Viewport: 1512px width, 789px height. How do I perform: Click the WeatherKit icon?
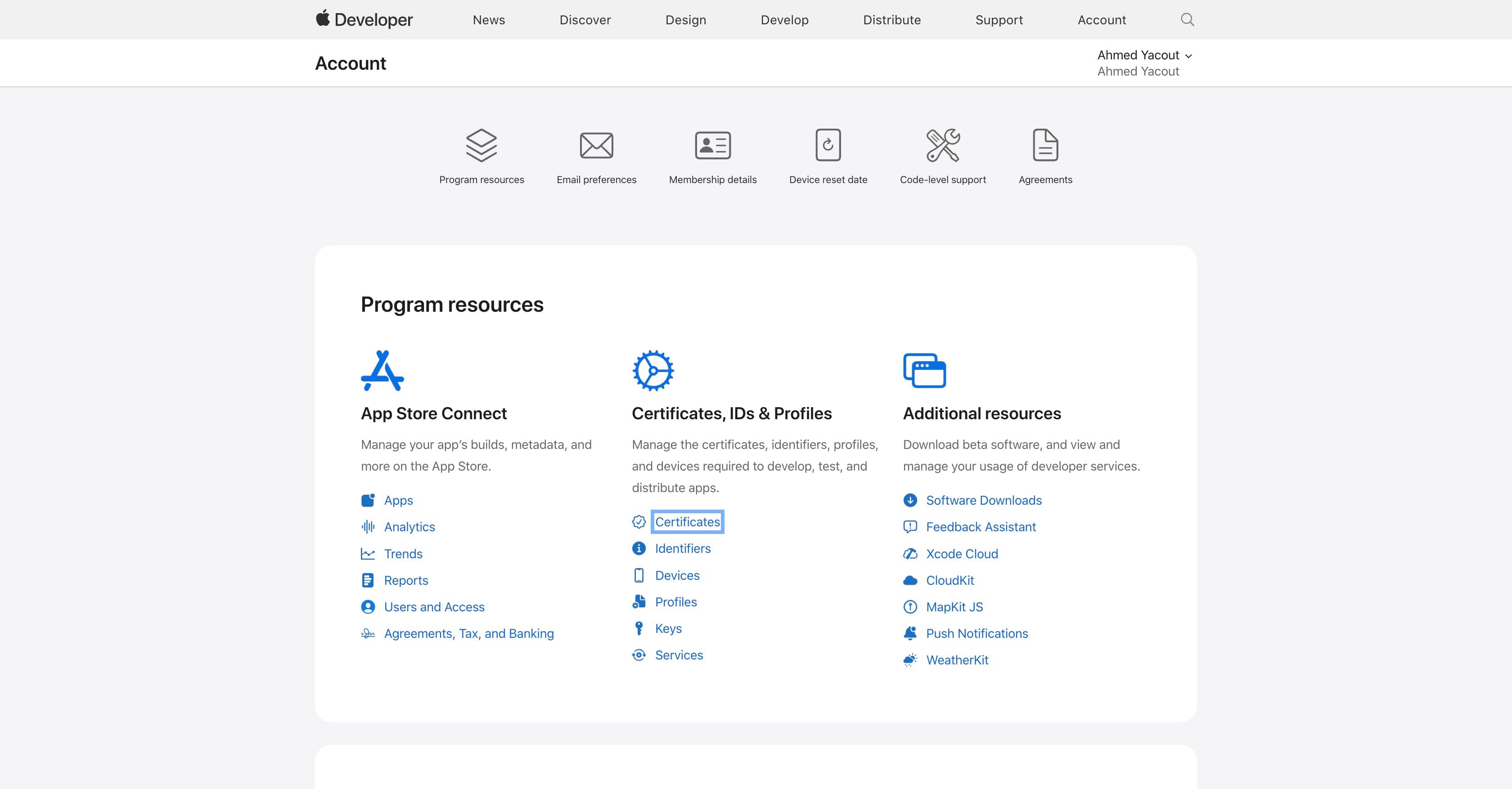910,660
